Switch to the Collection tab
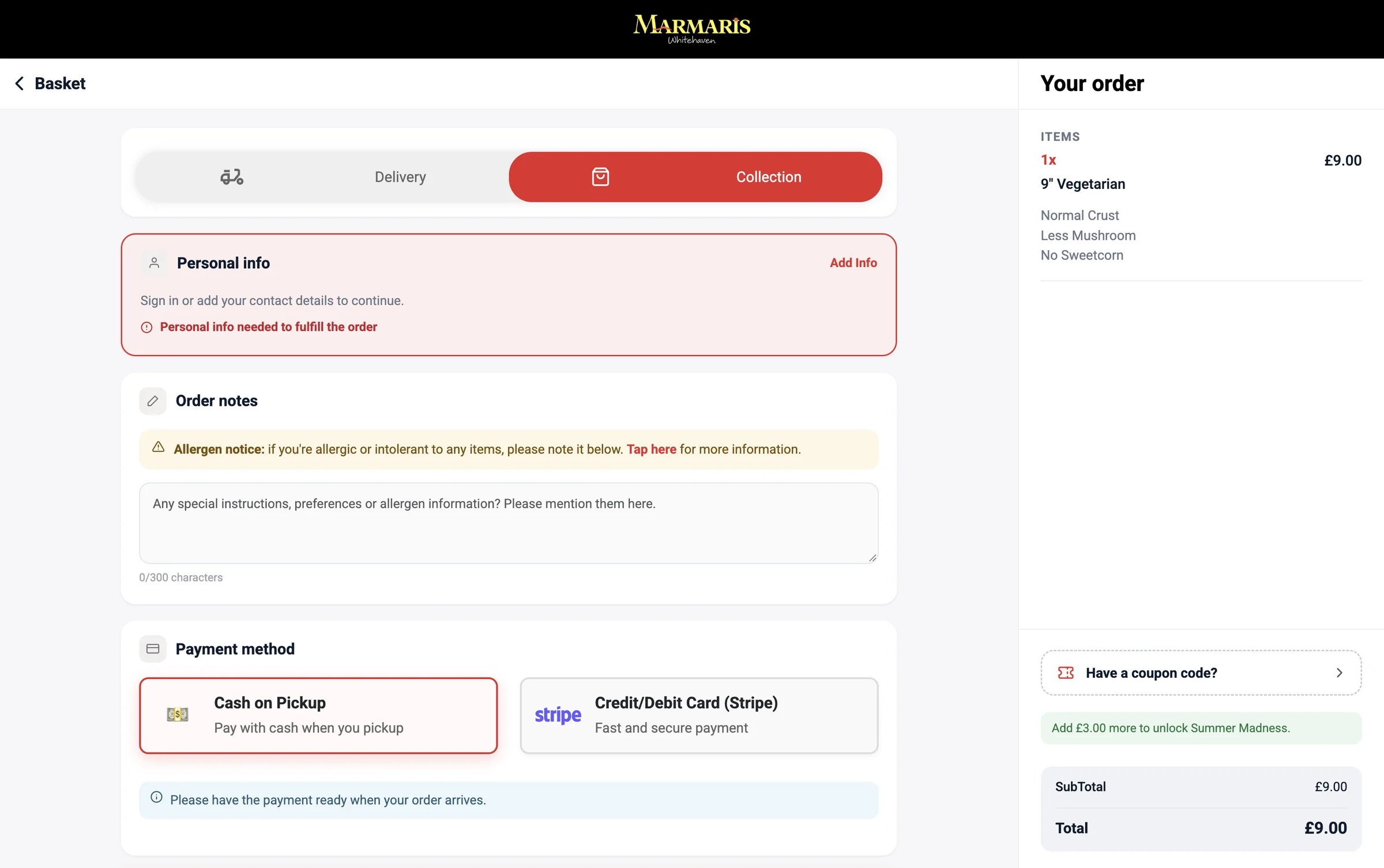This screenshot has height=868, width=1384. pyautogui.click(x=695, y=177)
